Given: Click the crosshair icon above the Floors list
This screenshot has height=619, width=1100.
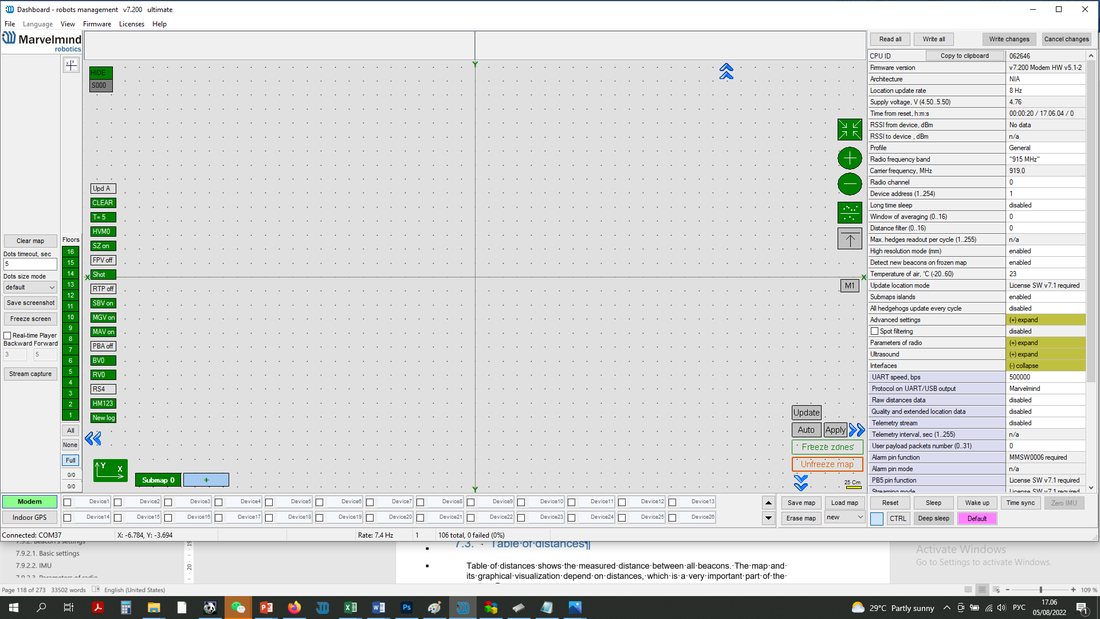Looking at the screenshot, I should [71, 65].
